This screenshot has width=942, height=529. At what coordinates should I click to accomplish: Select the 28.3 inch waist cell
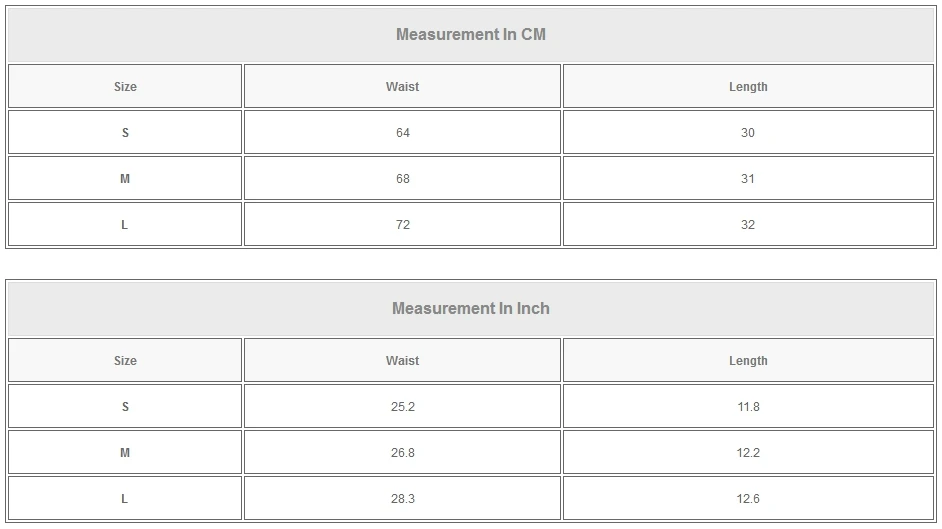402,499
